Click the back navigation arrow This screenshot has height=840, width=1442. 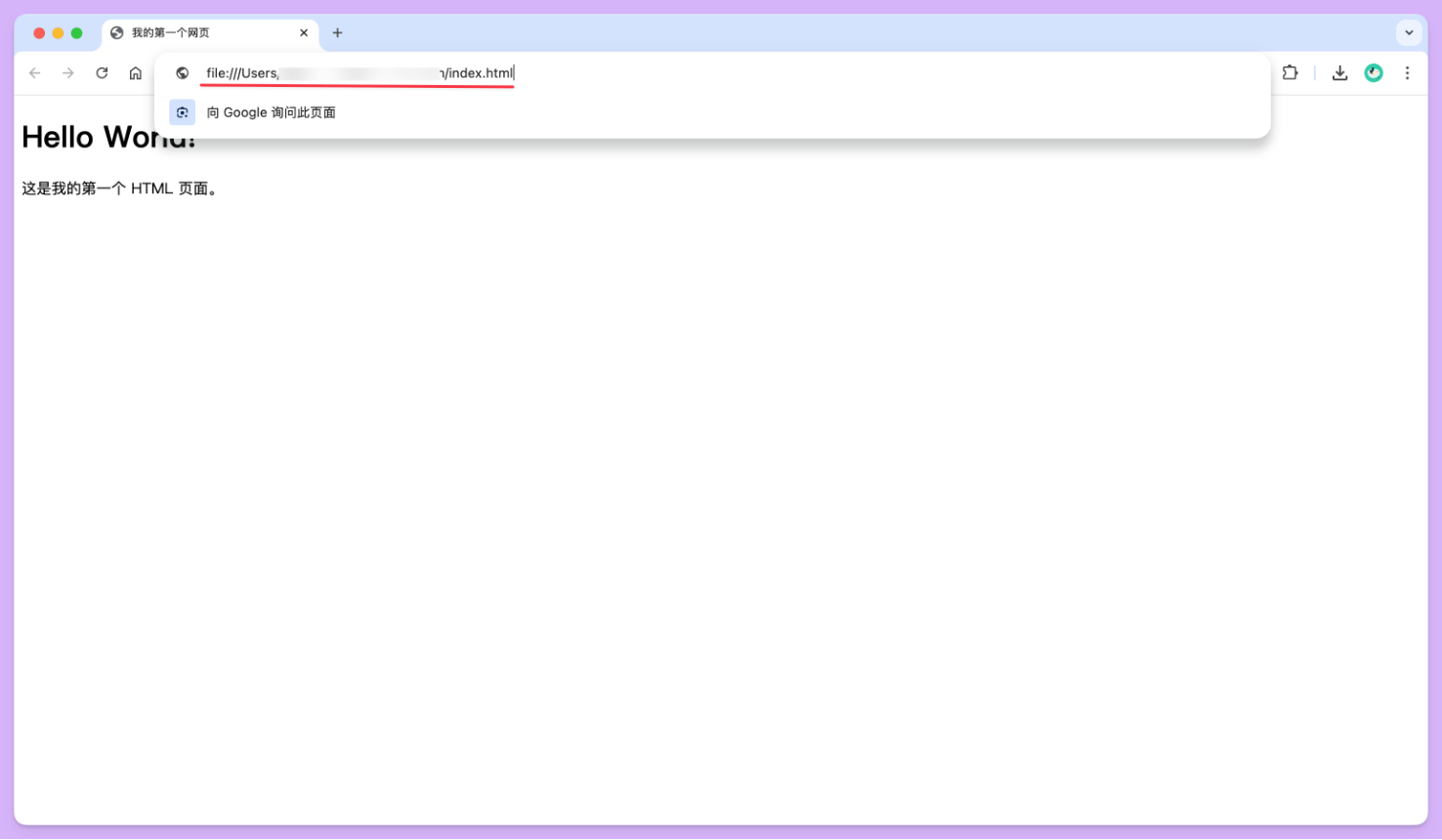pyautogui.click(x=35, y=73)
